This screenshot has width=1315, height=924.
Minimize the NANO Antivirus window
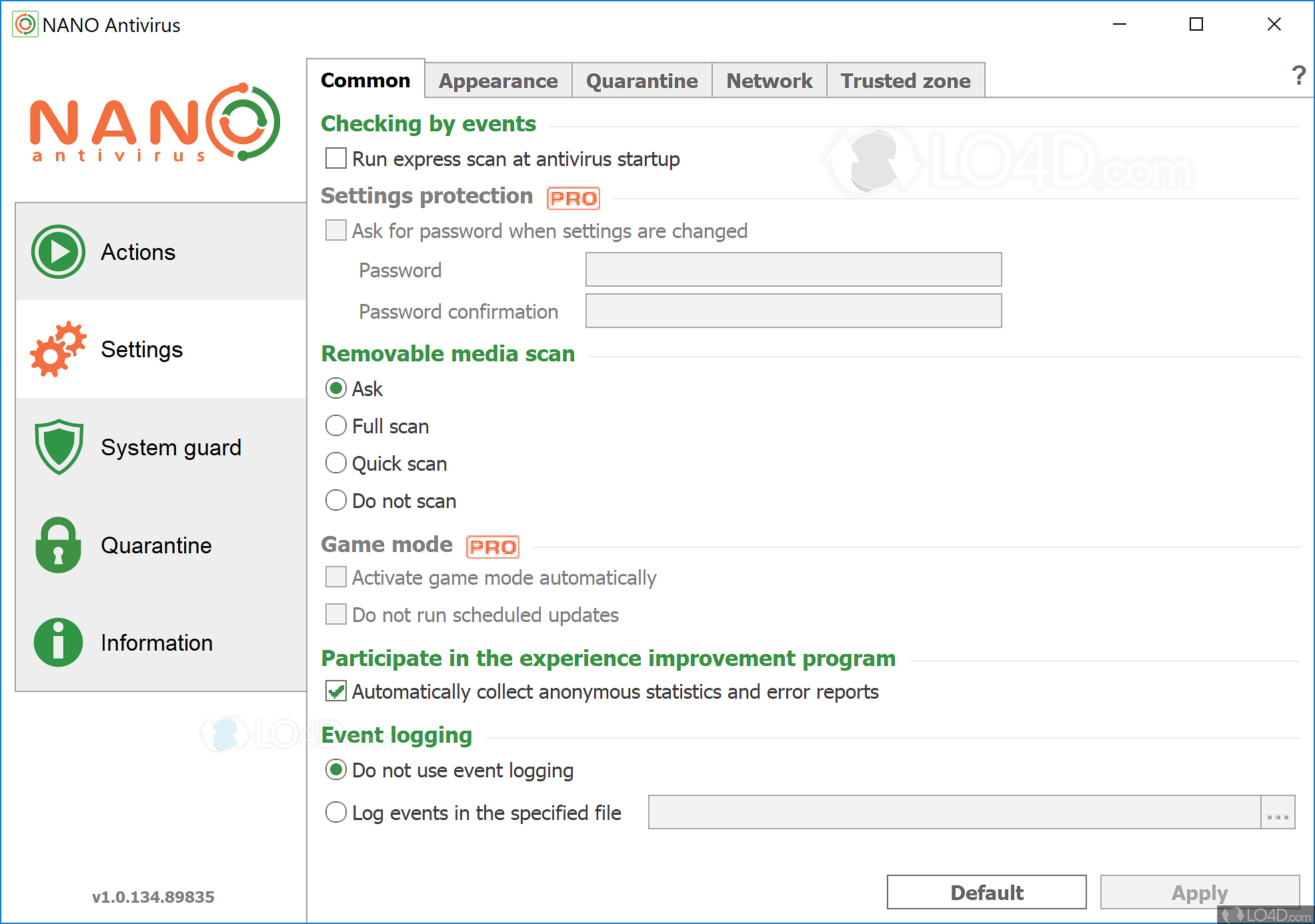click(1120, 25)
